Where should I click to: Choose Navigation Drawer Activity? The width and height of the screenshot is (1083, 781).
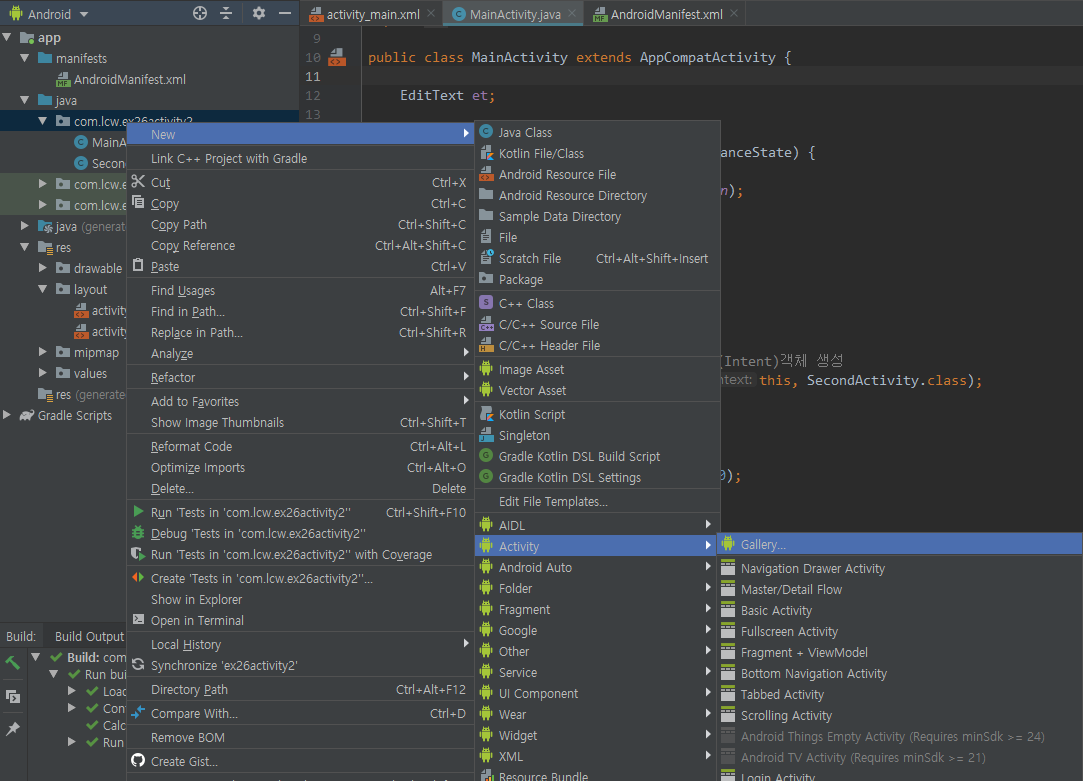coord(900,568)
